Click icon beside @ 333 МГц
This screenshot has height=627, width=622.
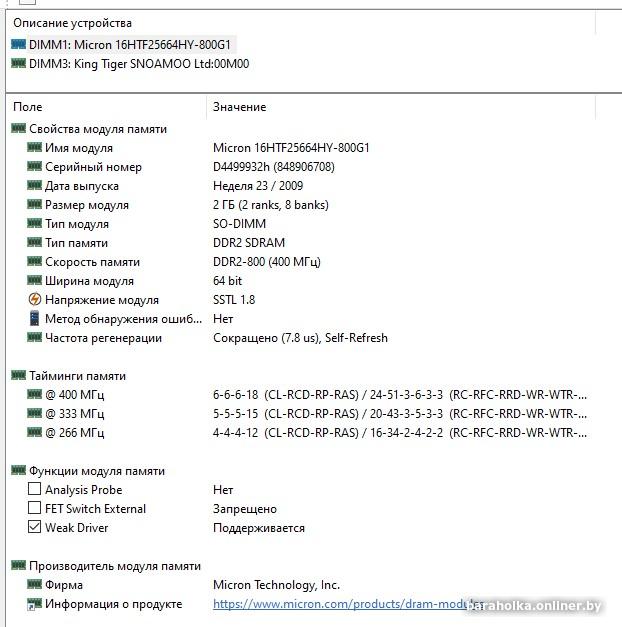[x=34, y=413]
